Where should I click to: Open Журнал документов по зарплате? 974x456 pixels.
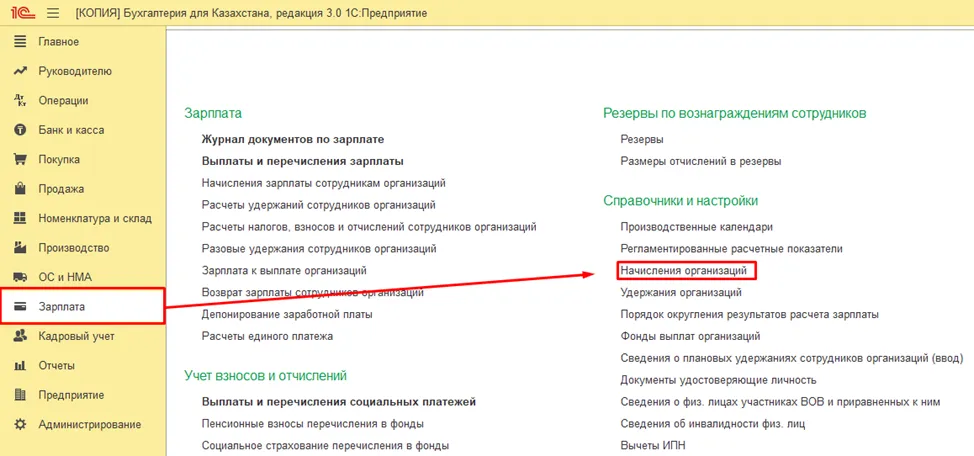[293, 139]
